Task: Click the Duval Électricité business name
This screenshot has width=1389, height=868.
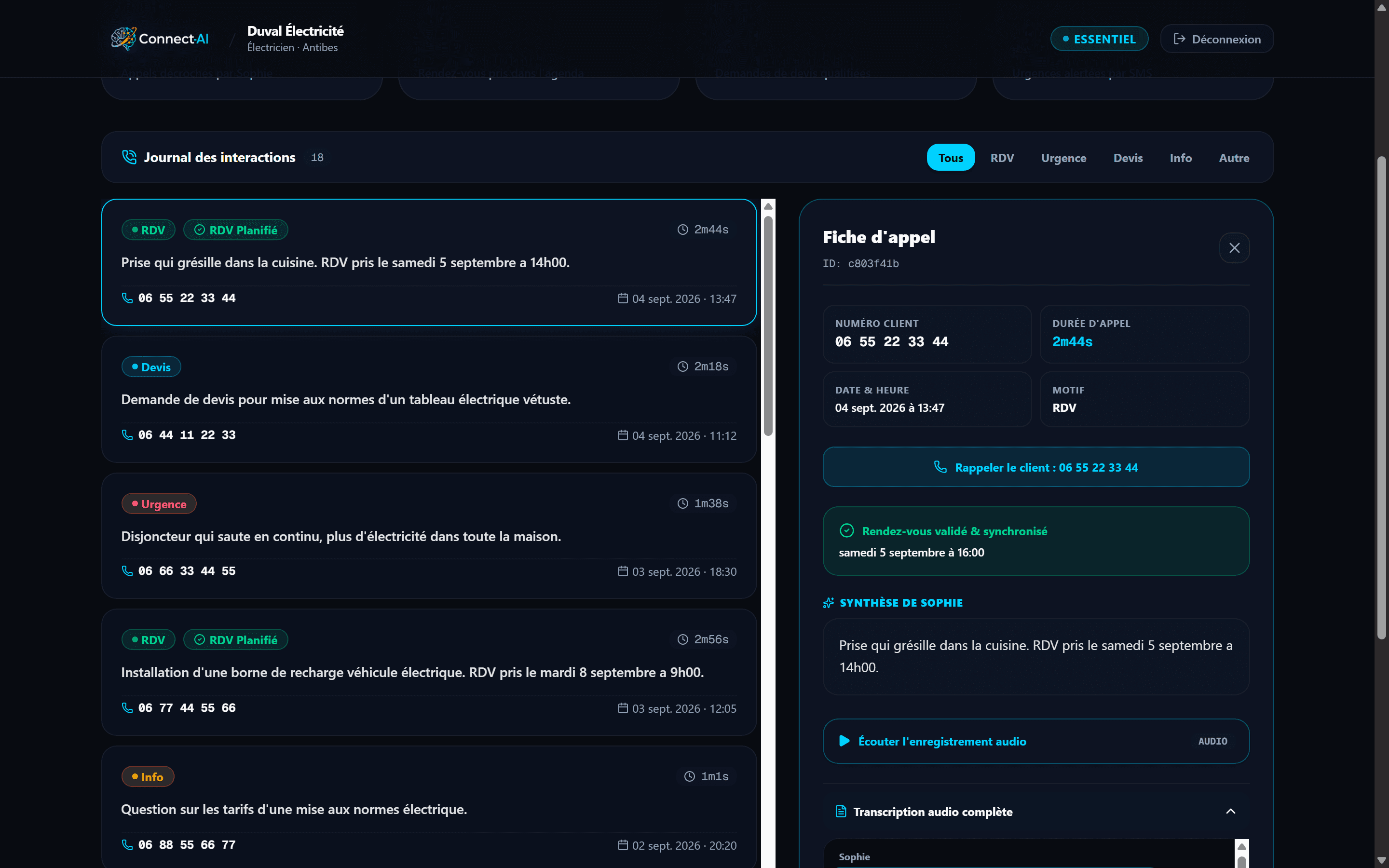Action: [x=295, y=30]
